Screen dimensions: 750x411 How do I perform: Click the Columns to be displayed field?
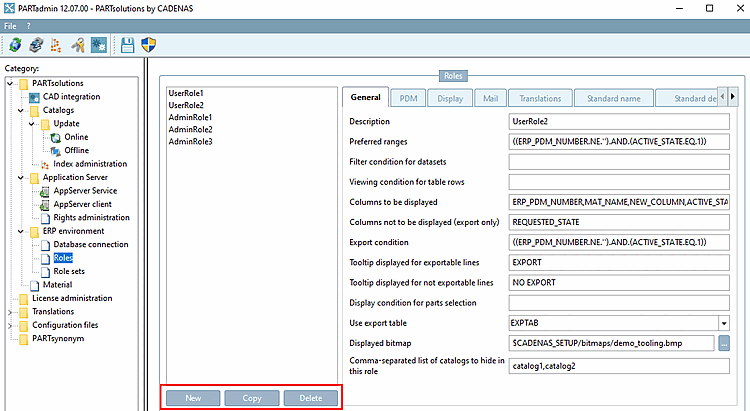(x=619, y=202)
